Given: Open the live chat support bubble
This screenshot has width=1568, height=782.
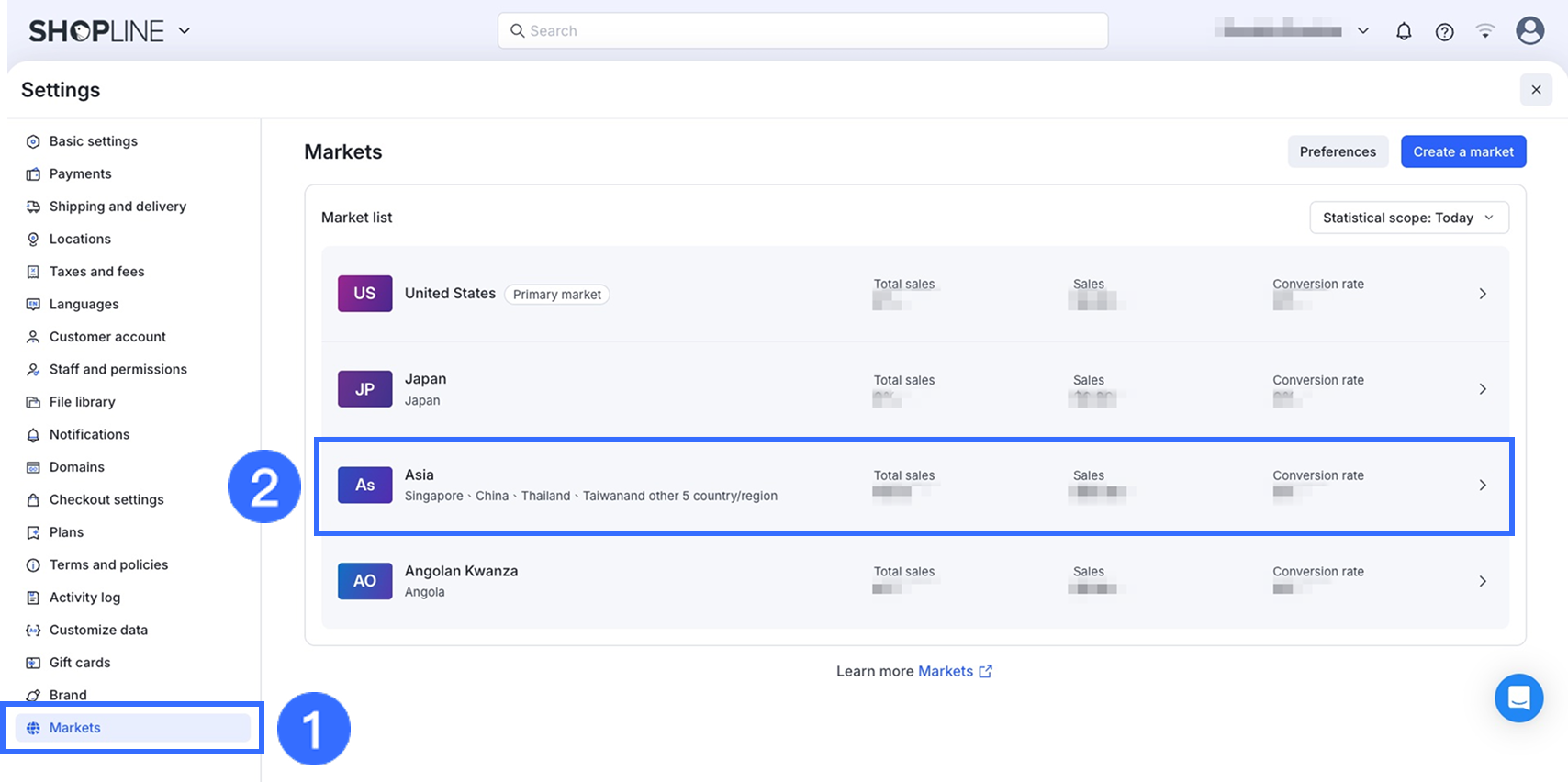Looking at the screenshot, I should [1518, 698].
